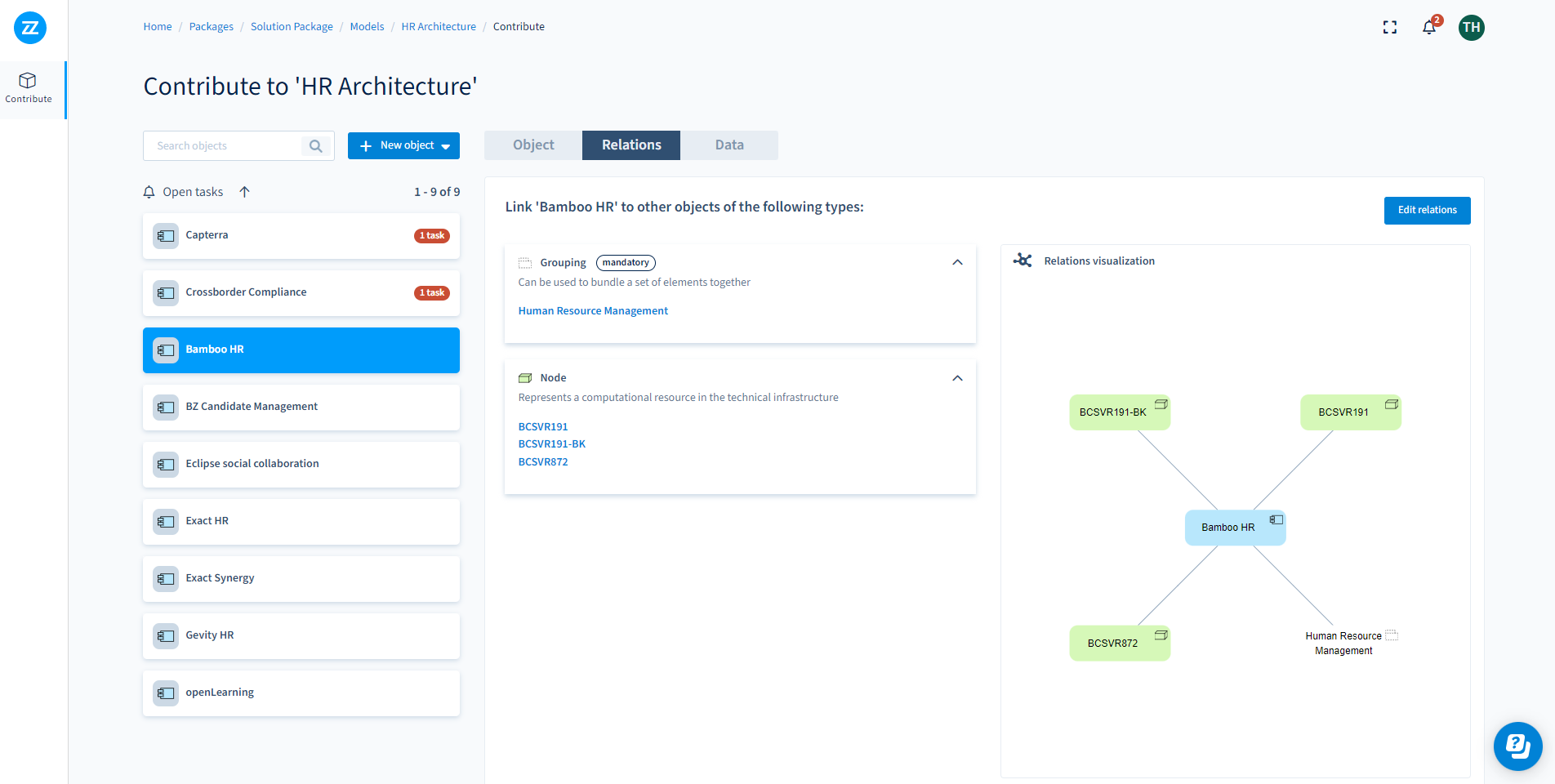Toggle sort order arrow next to Open tasks
1555x784 pixels.
(244, 192)
